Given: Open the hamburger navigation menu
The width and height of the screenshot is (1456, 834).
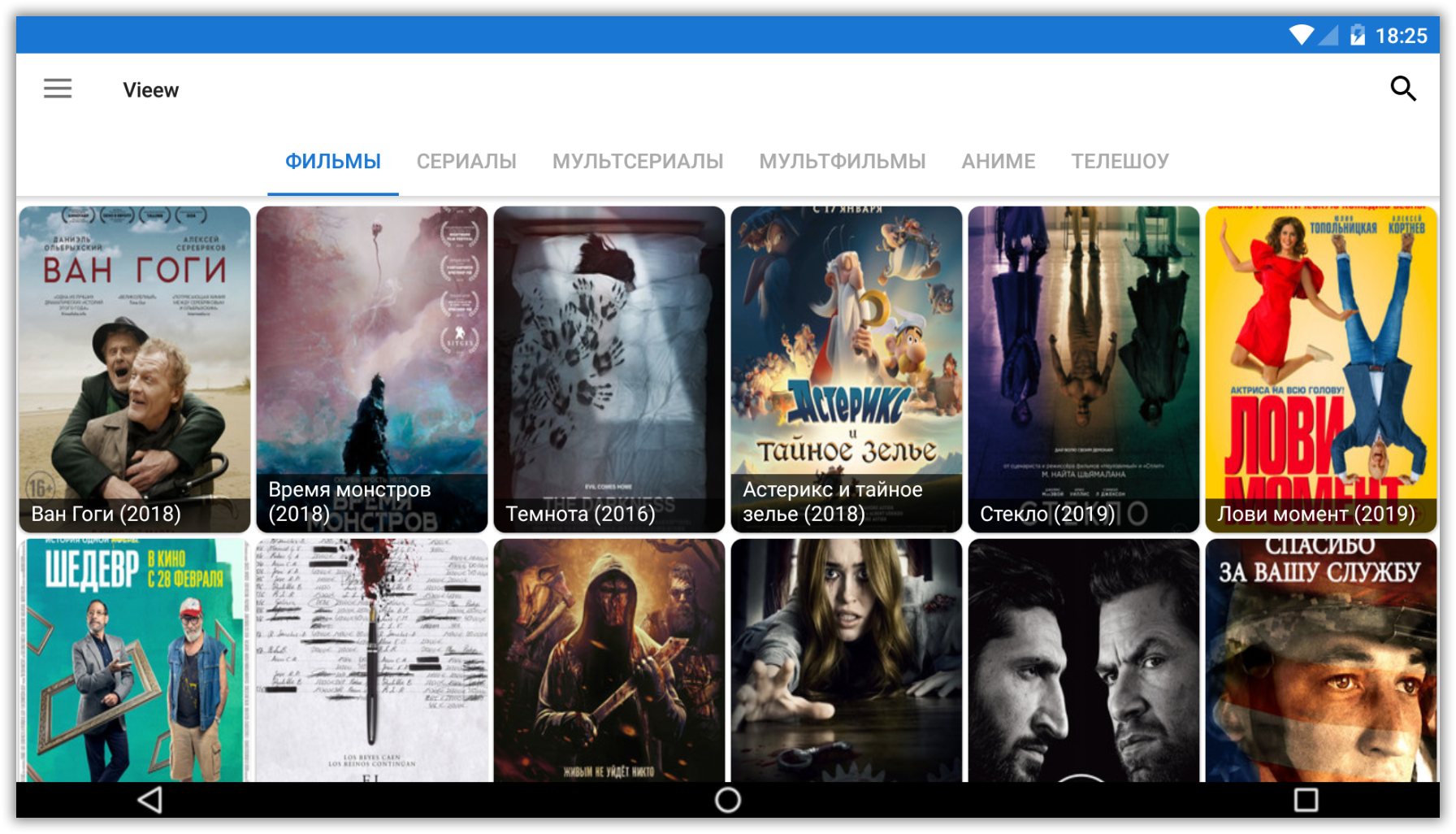Looking at the screenshot, I should [58, 89].
